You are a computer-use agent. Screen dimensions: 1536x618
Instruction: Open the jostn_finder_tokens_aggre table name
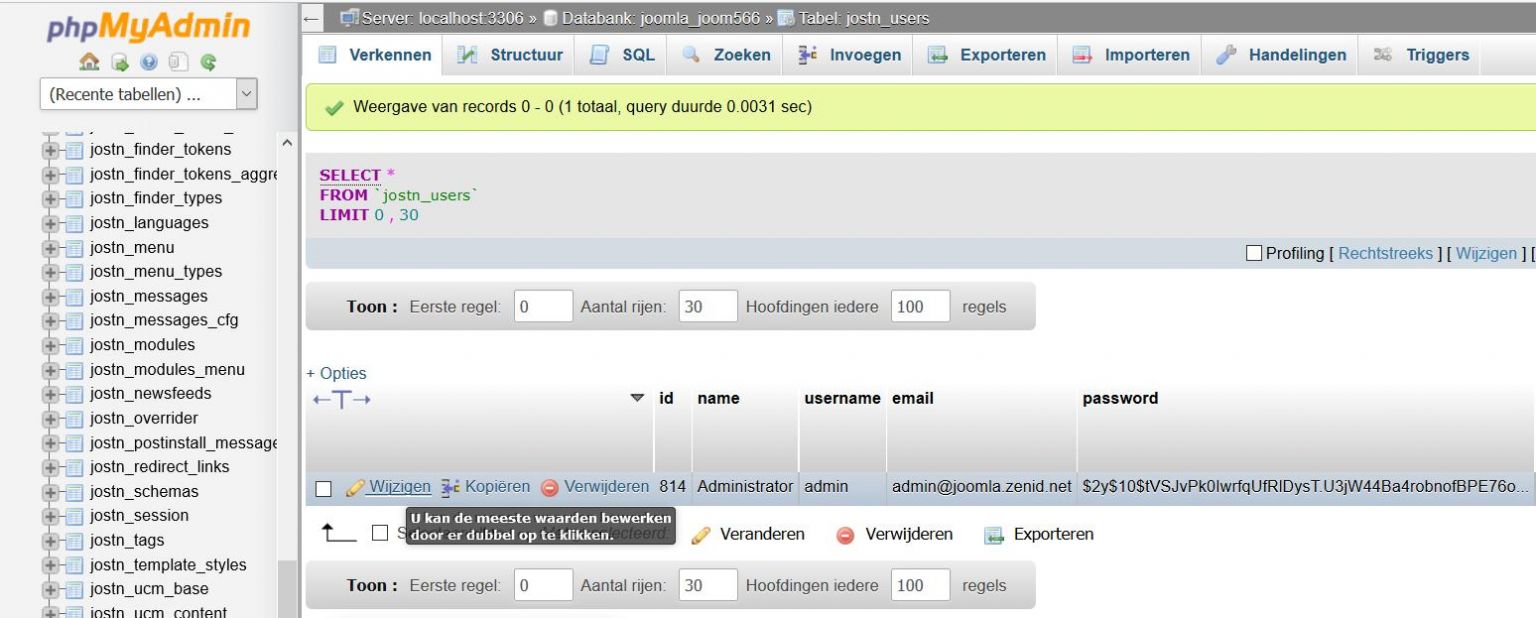[x=183, y=174]
